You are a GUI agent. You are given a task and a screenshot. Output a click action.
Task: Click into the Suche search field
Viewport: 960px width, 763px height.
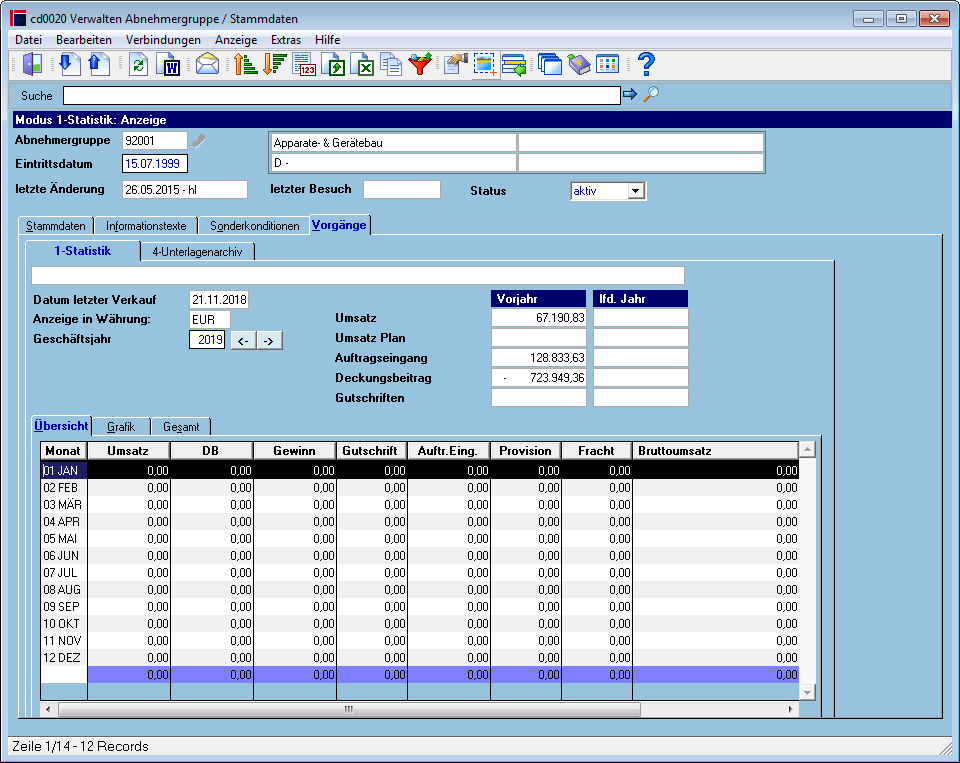coord(342,96)
